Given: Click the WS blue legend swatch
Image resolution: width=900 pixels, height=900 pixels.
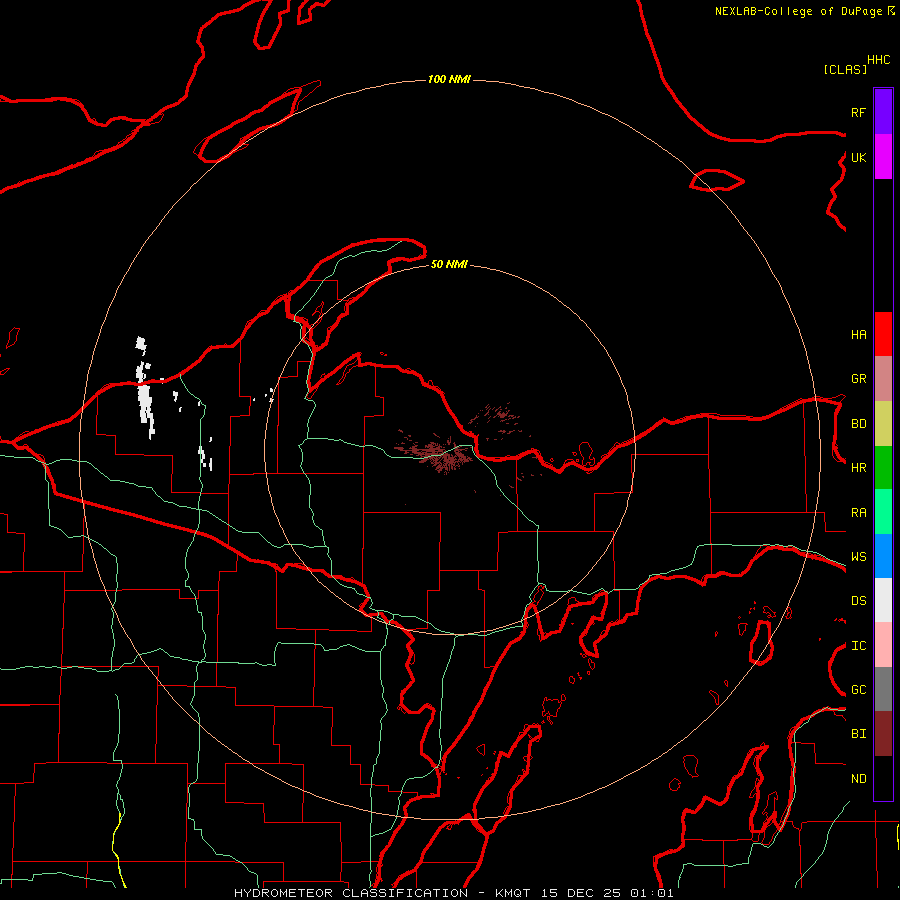Looking at the screenshot, I should pos(883,556).
